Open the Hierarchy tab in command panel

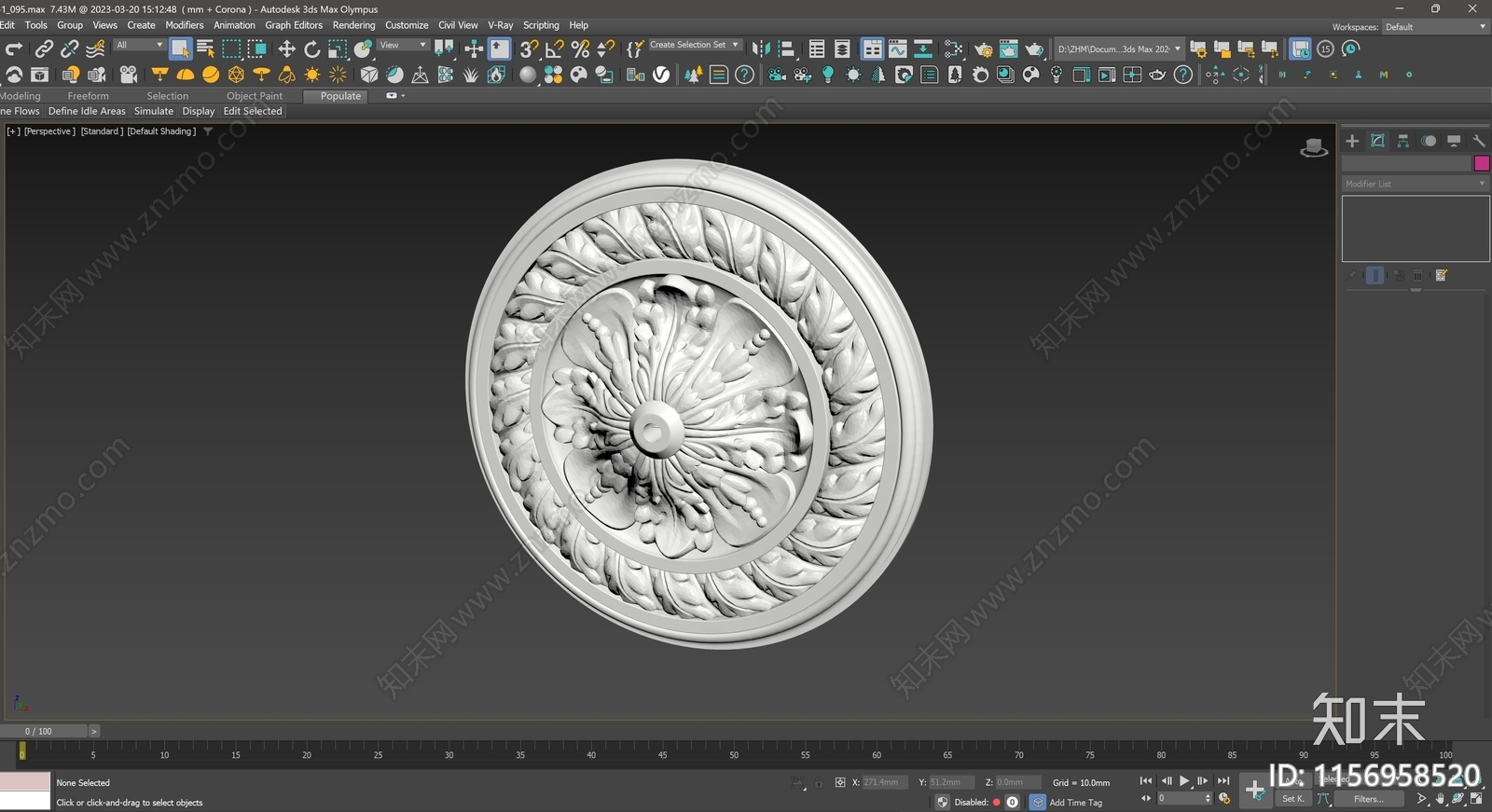[1403, 141]
